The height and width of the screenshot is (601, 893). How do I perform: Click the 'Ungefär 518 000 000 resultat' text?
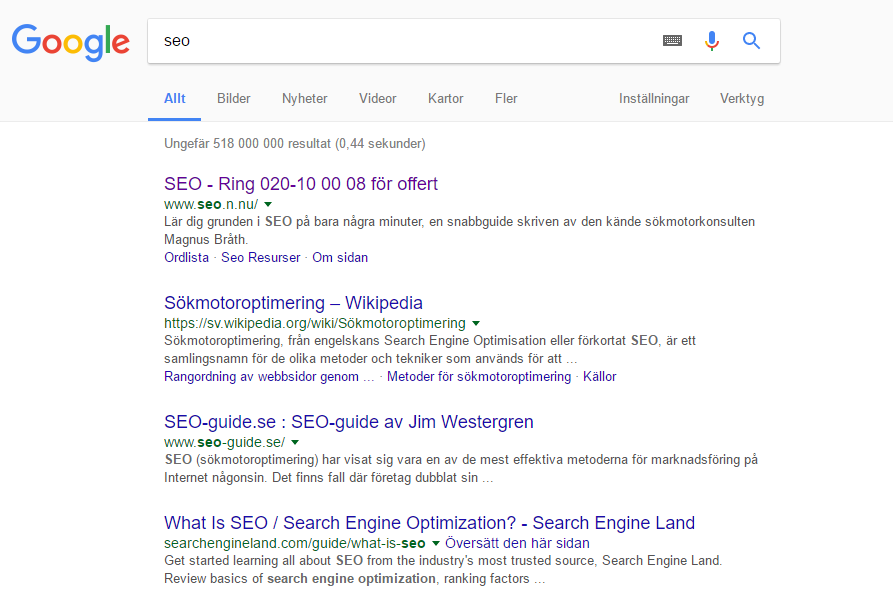coord(294,144)
